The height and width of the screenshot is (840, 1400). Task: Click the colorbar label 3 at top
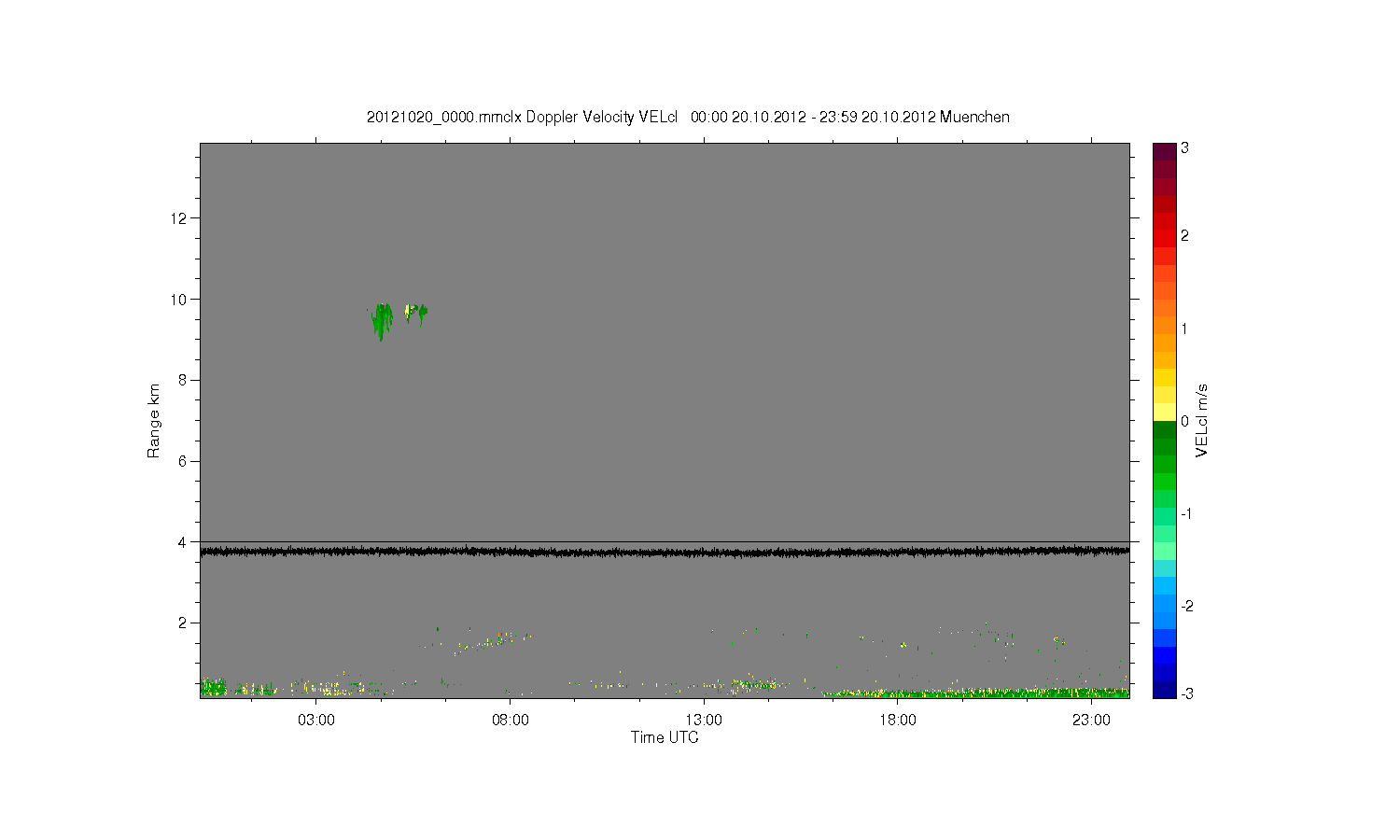[1184, 148]
